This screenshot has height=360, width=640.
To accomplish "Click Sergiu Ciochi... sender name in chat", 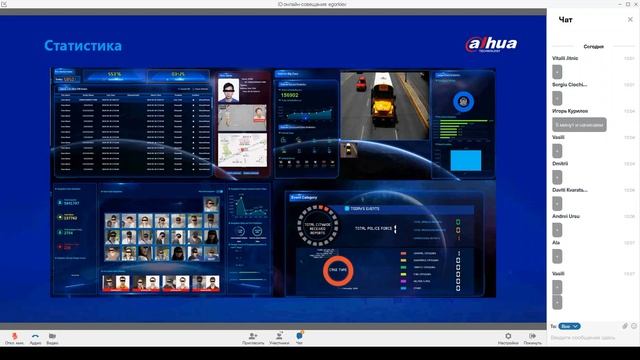I will tap(569, 84).
